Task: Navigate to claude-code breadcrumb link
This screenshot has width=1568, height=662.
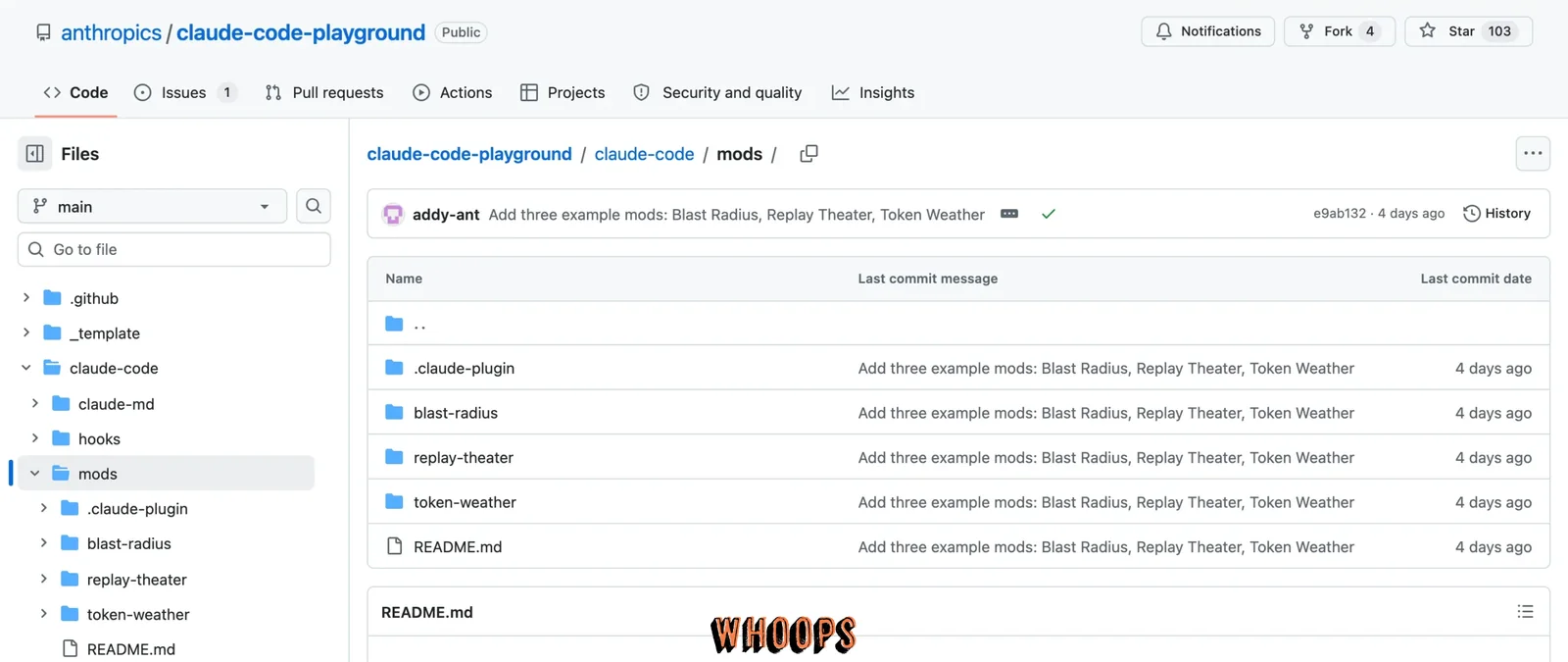Action: click(x=644, y=154)
